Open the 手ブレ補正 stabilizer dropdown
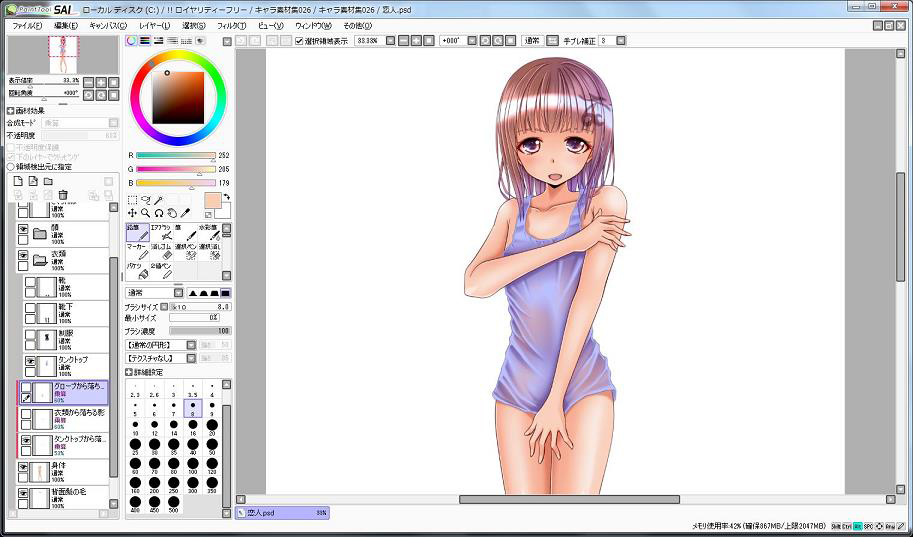Viewport: 913px width, 537px height. pyautogui.click(x=620, y=41)
